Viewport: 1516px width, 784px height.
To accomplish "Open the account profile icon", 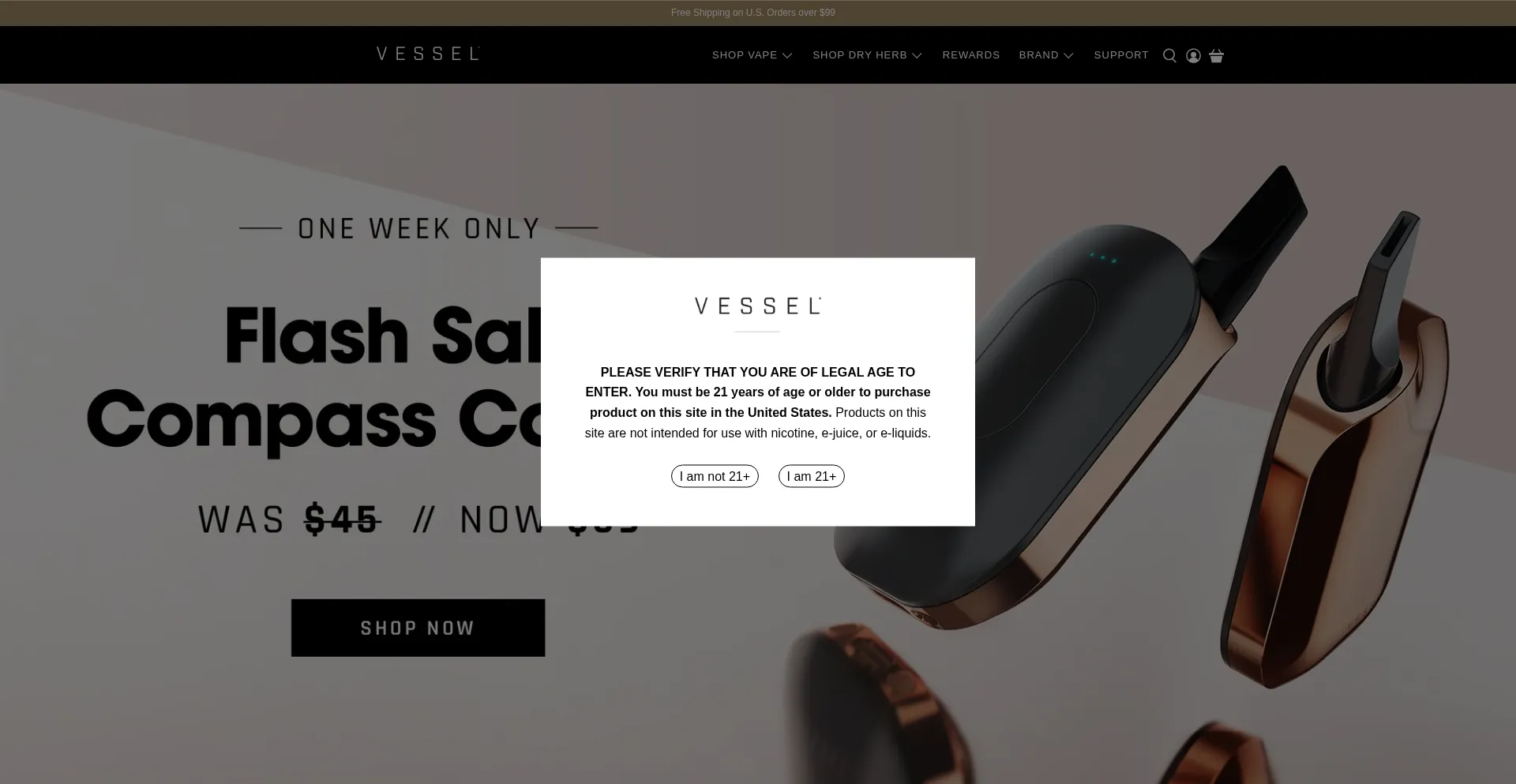I will coord(1193,55).
